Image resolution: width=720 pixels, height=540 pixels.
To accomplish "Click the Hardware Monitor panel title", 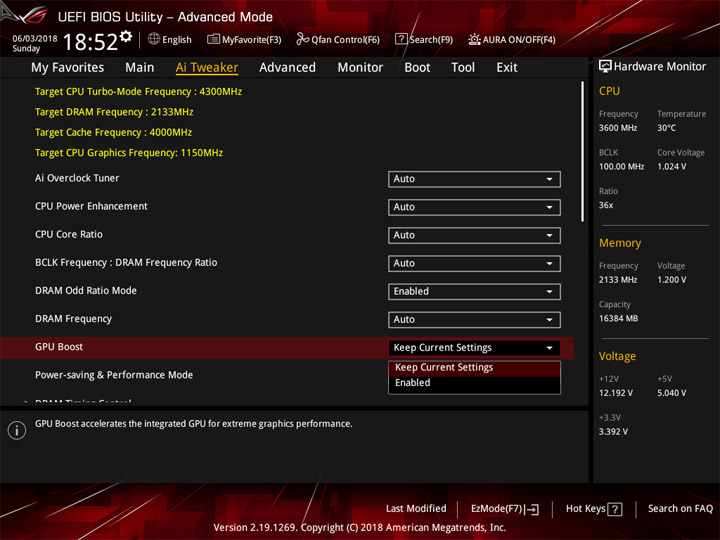I will point(659,67).
